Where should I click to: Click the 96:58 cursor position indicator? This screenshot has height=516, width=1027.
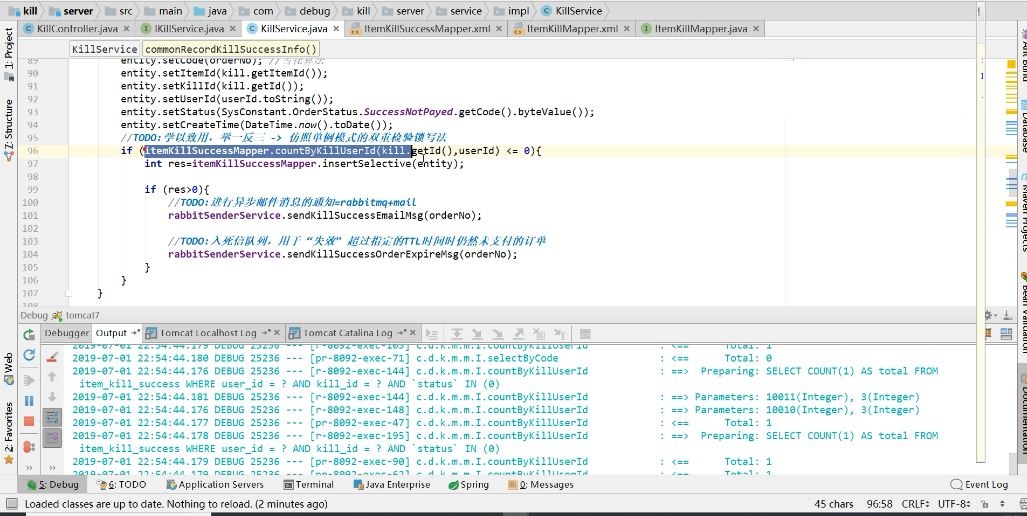(x=880, y=504)
